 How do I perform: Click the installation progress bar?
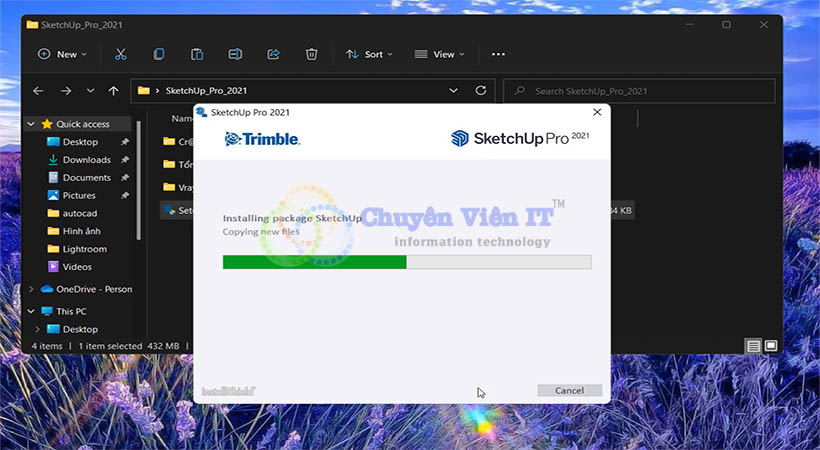[407, 262]
